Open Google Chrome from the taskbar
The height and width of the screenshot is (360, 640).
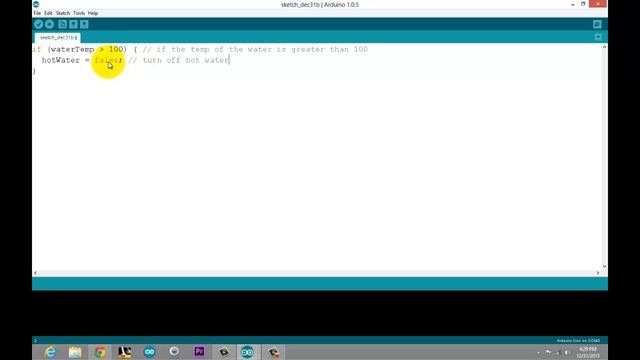(100, 352)
